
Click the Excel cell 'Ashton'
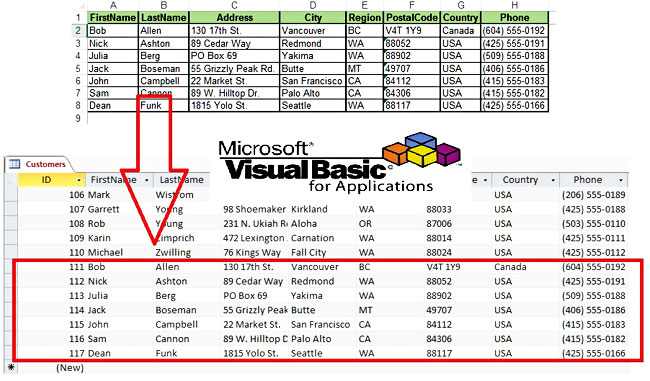[x=163, y=44]
